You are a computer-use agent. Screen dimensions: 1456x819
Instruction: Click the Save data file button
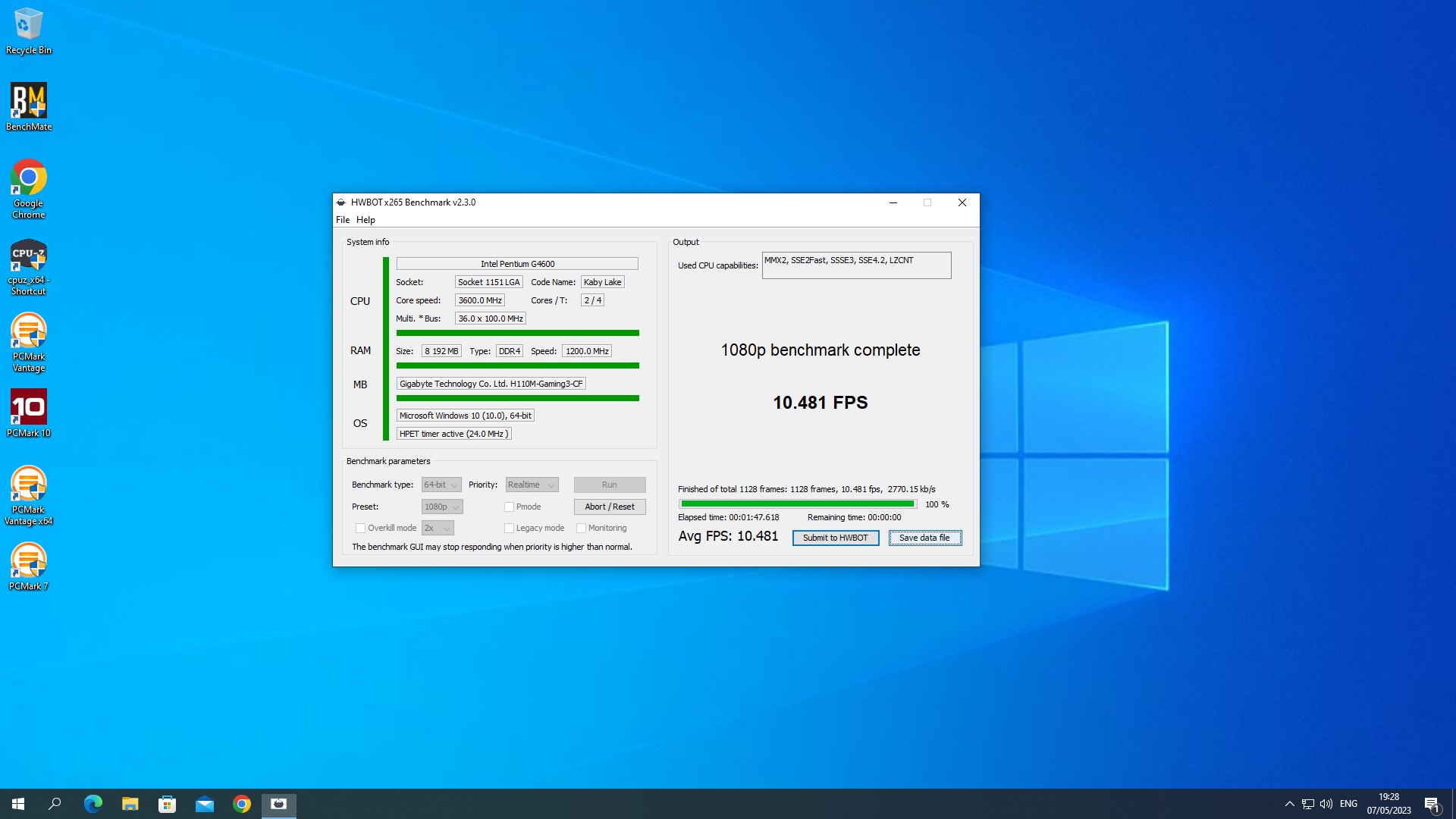[x=925, y=538]
